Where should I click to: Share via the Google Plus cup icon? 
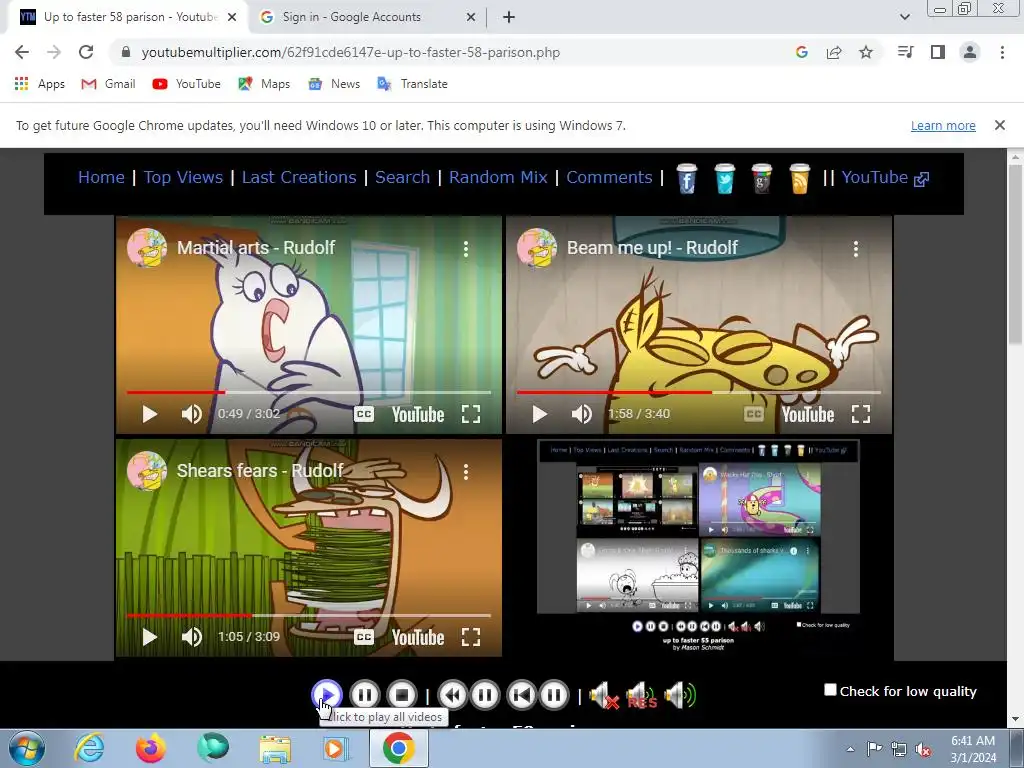click(762, 178)
